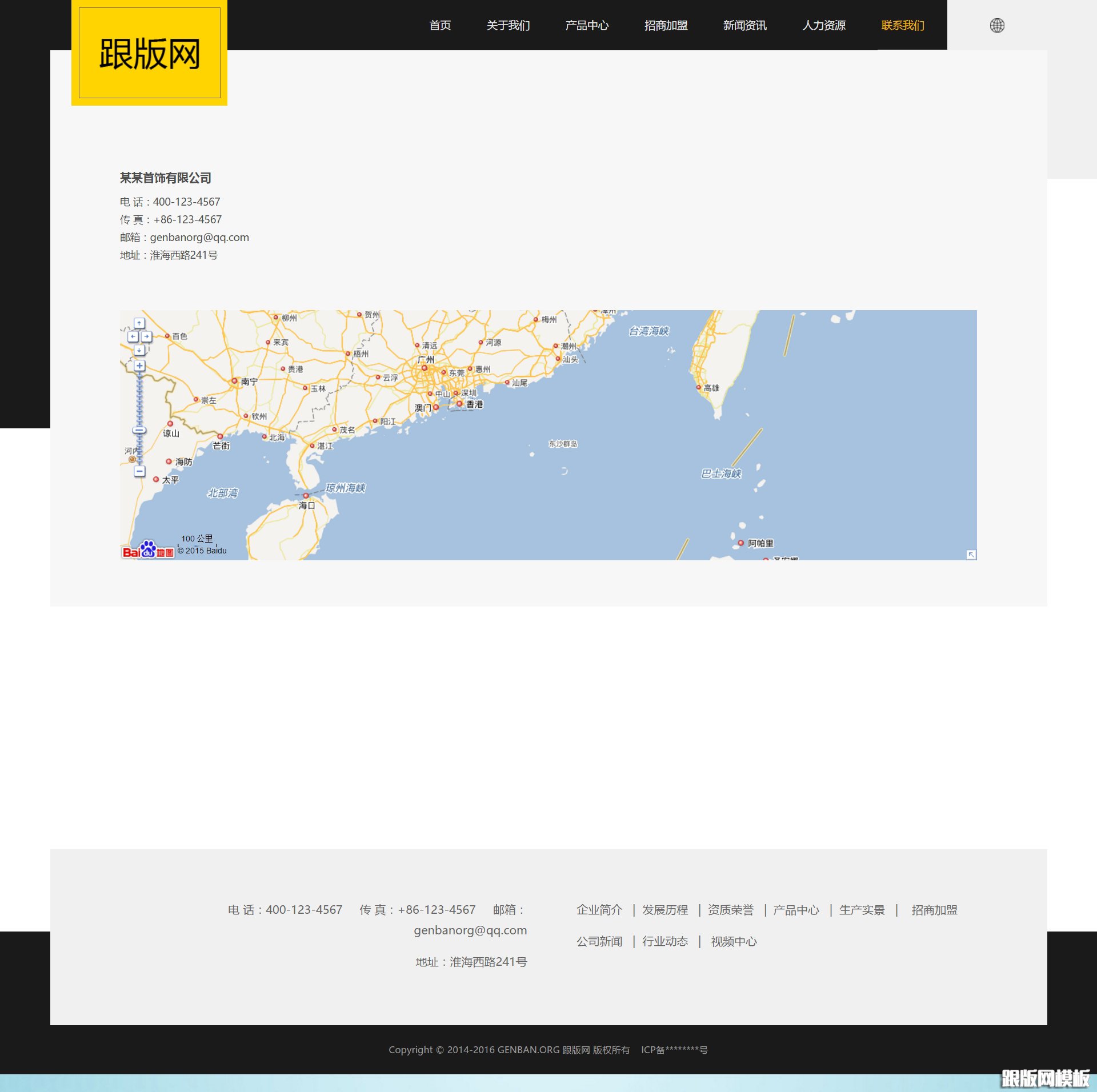Click the 广州 marker on map
The height and width of the screenshot is (1092, 1097).
425,368
